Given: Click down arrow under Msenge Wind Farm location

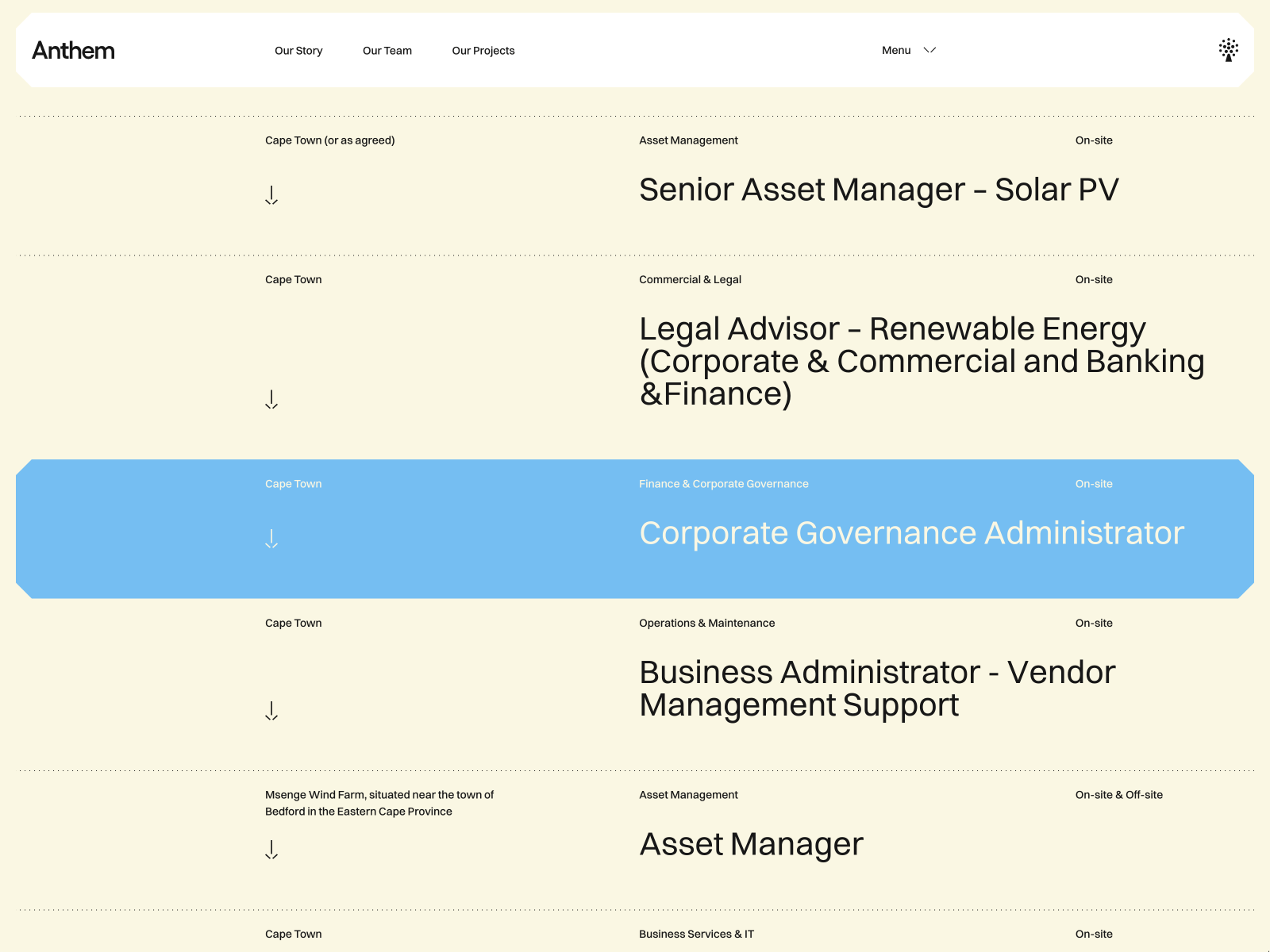Looking at the screenshot, I should coord(271,850).
